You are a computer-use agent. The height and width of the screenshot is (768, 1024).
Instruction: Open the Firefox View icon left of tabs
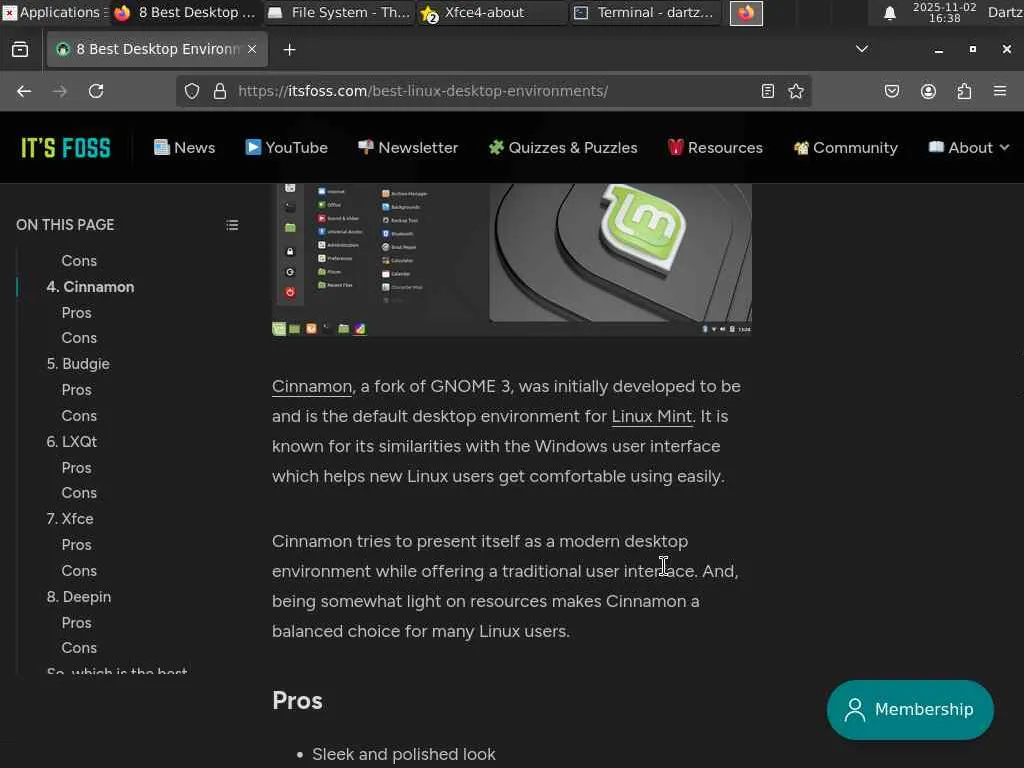click(x=20, y=50)
